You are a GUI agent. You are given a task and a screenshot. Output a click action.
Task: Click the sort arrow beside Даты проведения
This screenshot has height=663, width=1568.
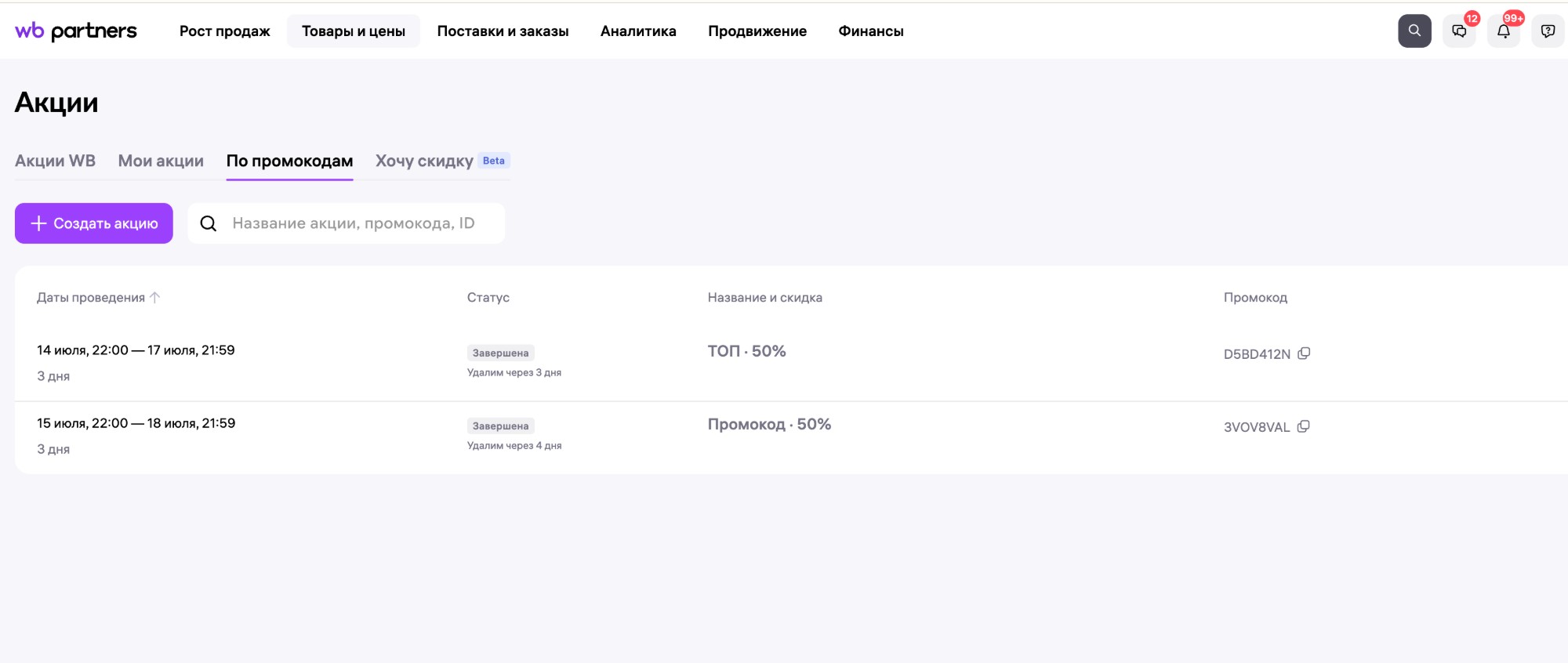(x=155, y=298)
